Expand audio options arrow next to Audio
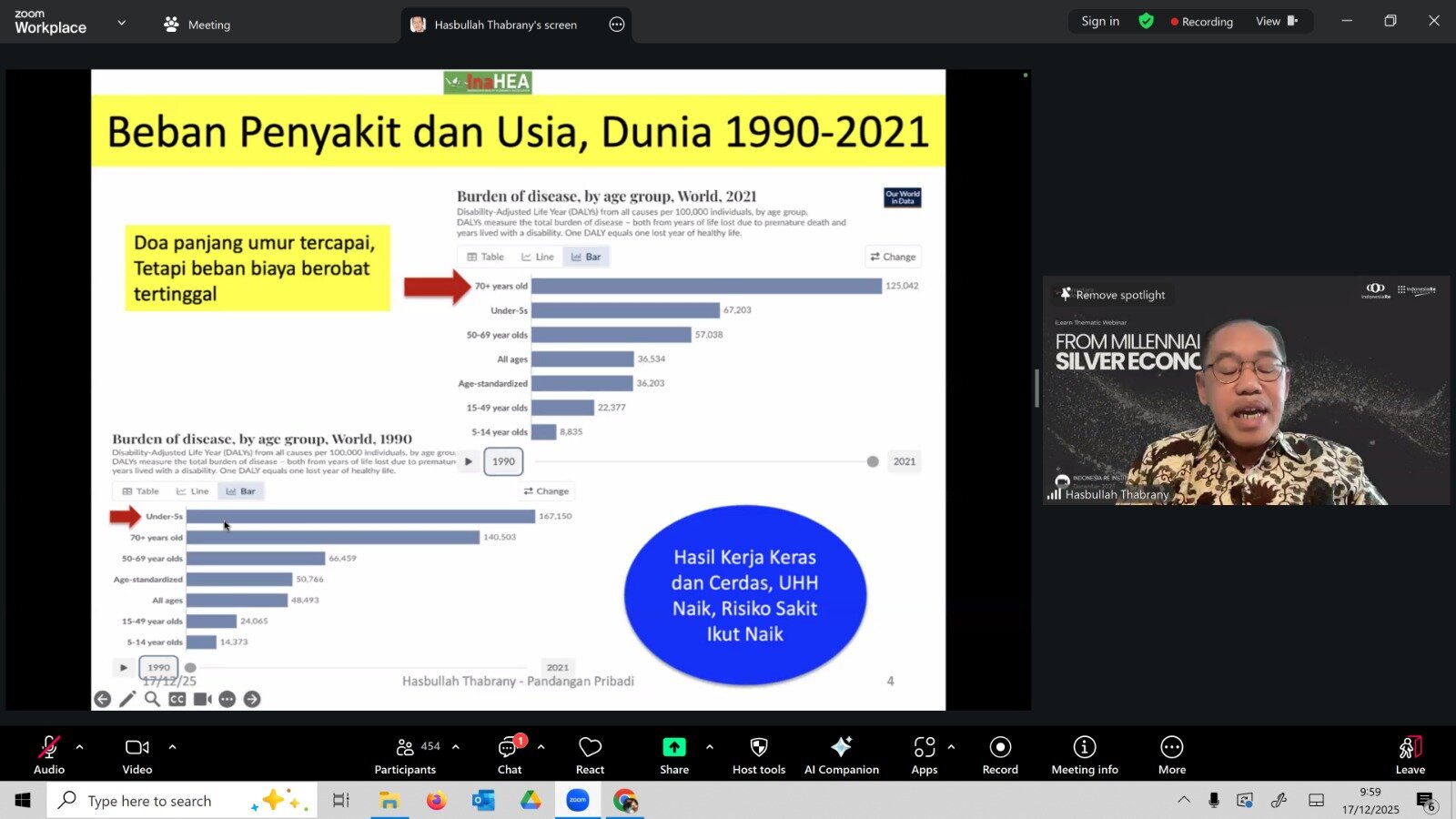The width and height of the screenshot is (1456, 819). (x=79, y=747)
